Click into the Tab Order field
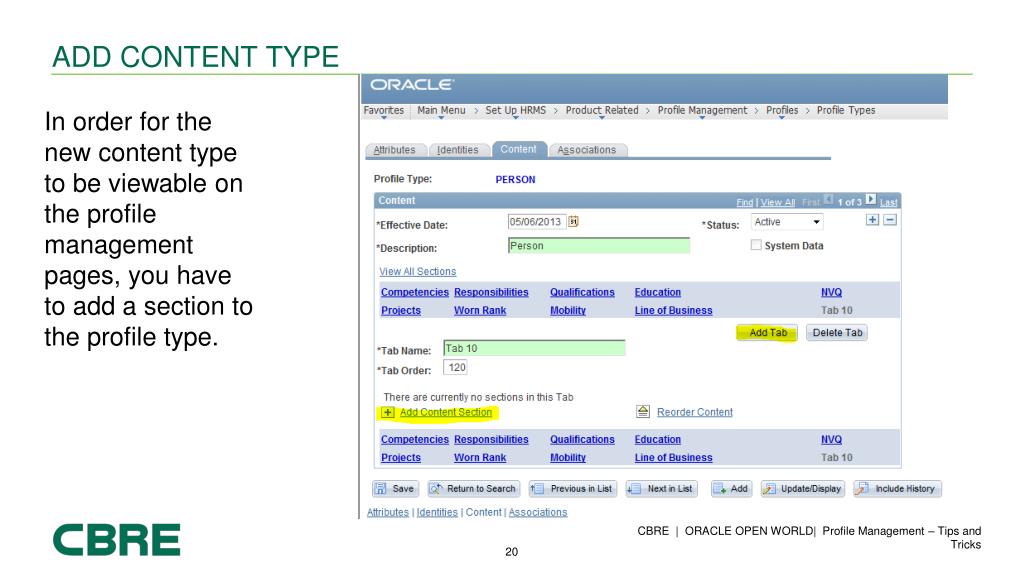This screenshot has width=1024, height=576. tap(455, 368)
